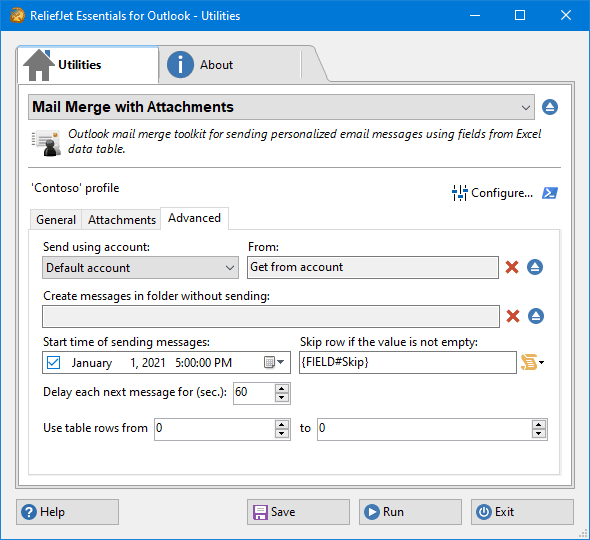Open the Configure... profile settings
This screenshot has width=590, height=540.
point(493,193)
